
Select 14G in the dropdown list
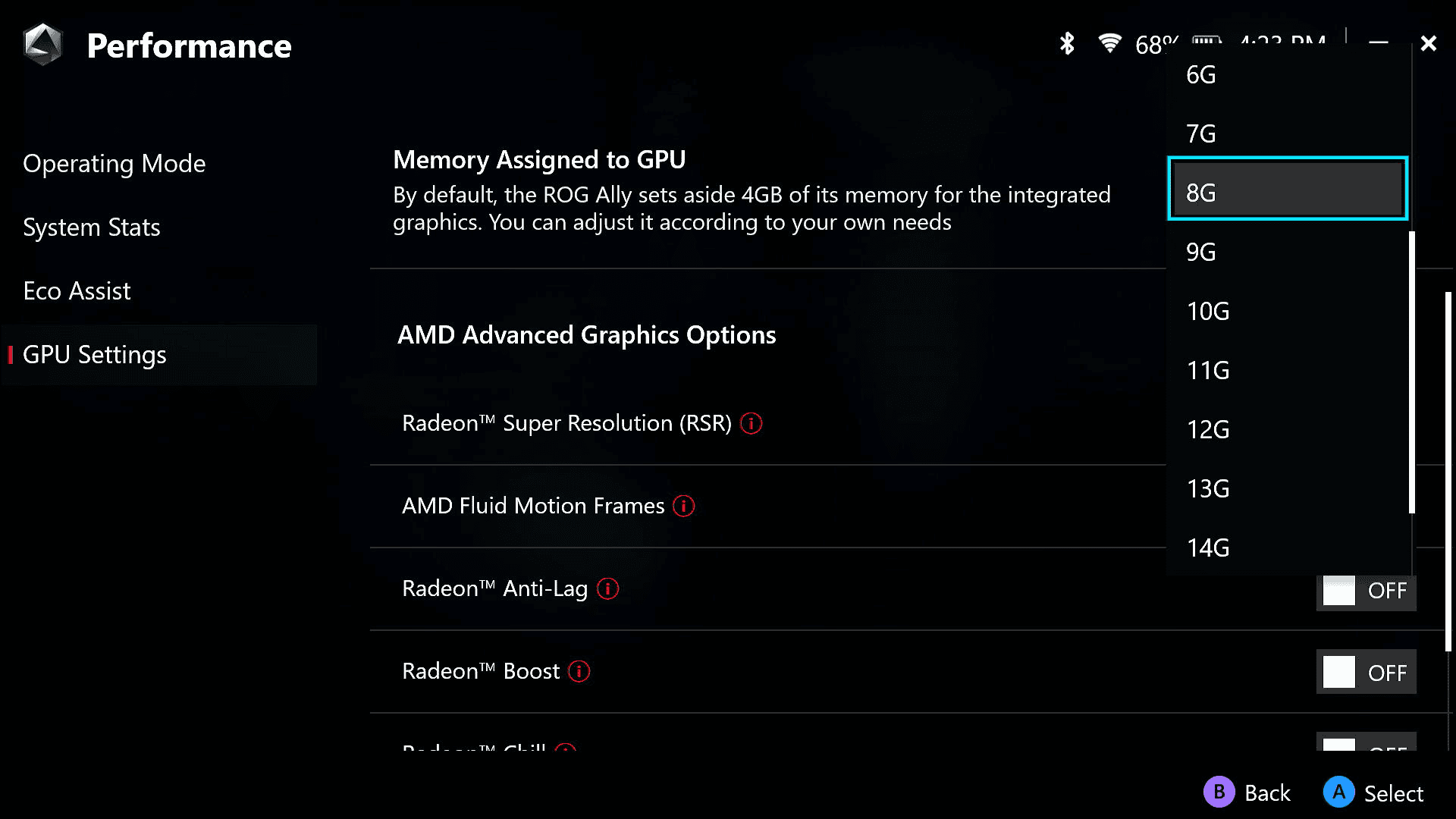coord(1287,548)
